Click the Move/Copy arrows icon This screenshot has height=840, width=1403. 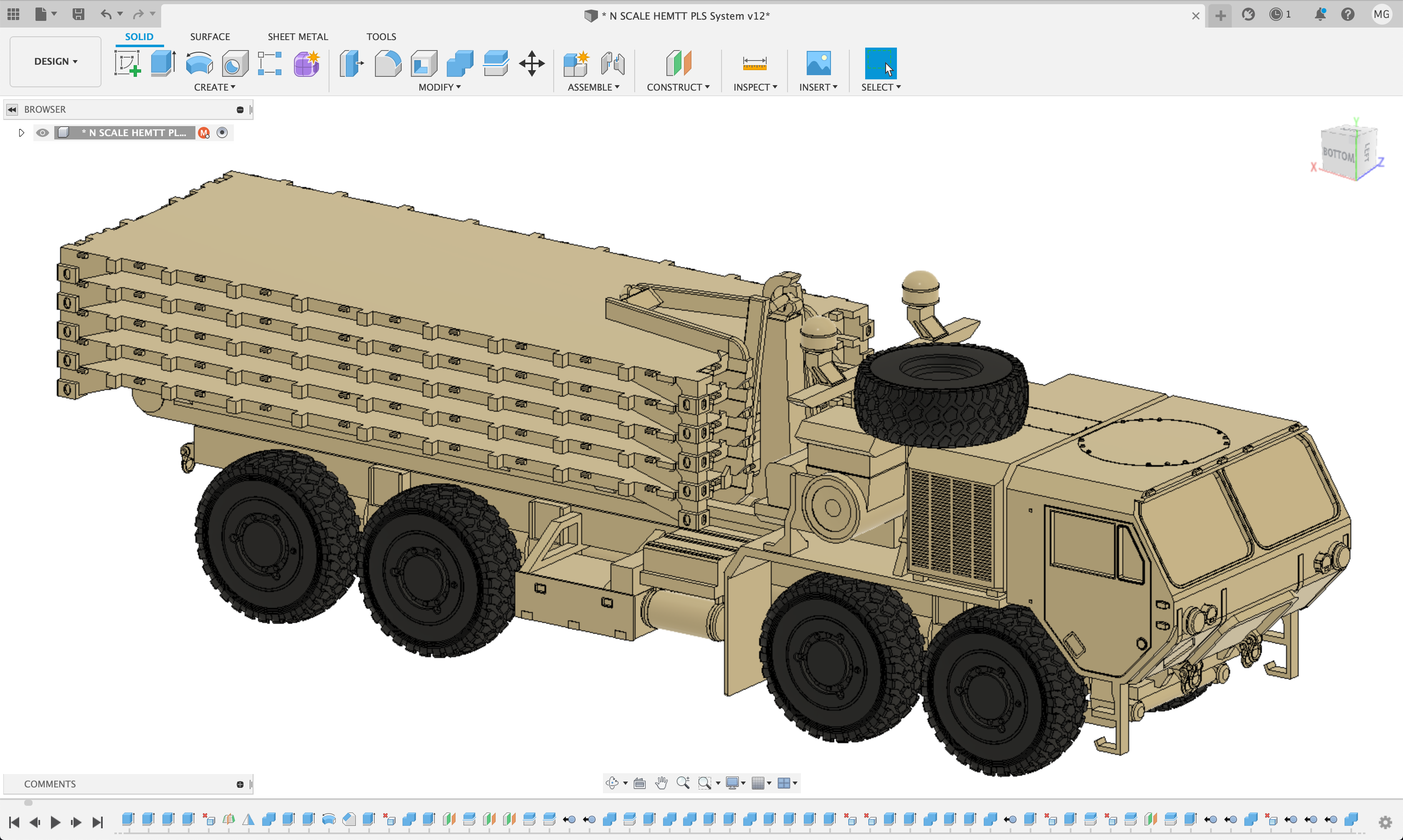pos(532,63)
